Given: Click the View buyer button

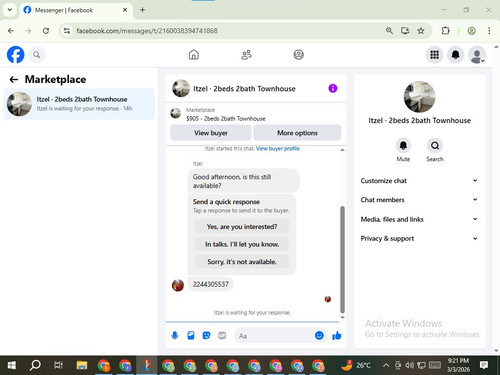Looking at the screenshot, I should tap(211, 133).
